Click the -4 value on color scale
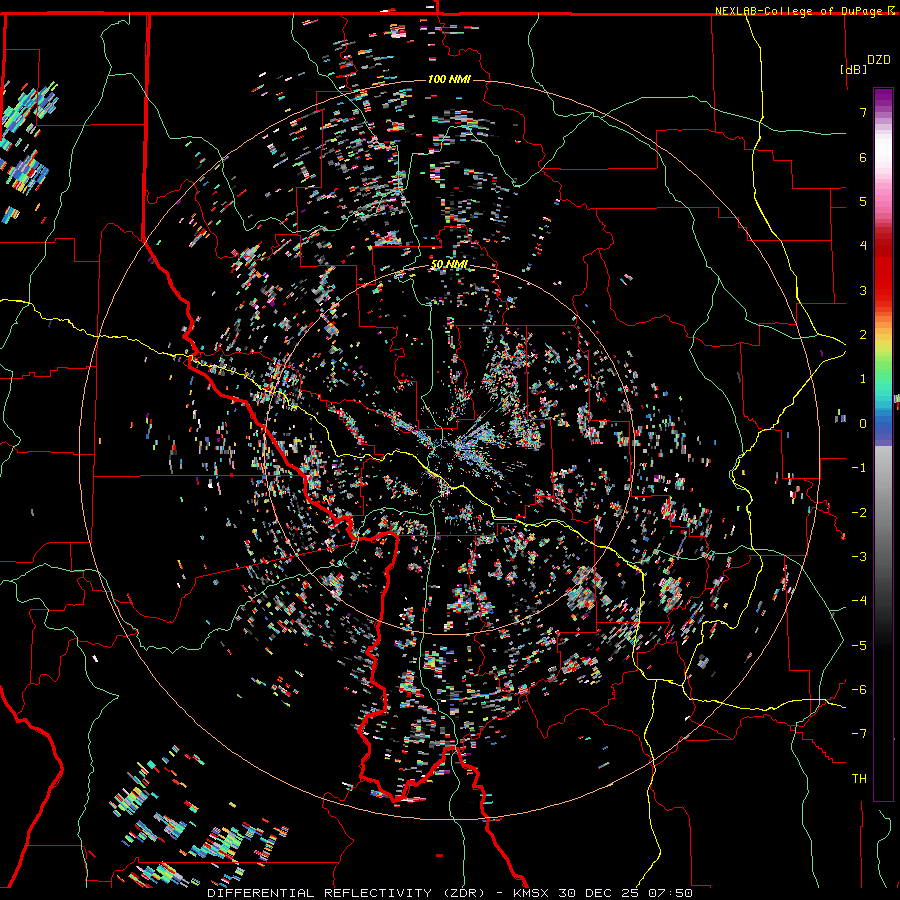 click(x=859, y=601)
